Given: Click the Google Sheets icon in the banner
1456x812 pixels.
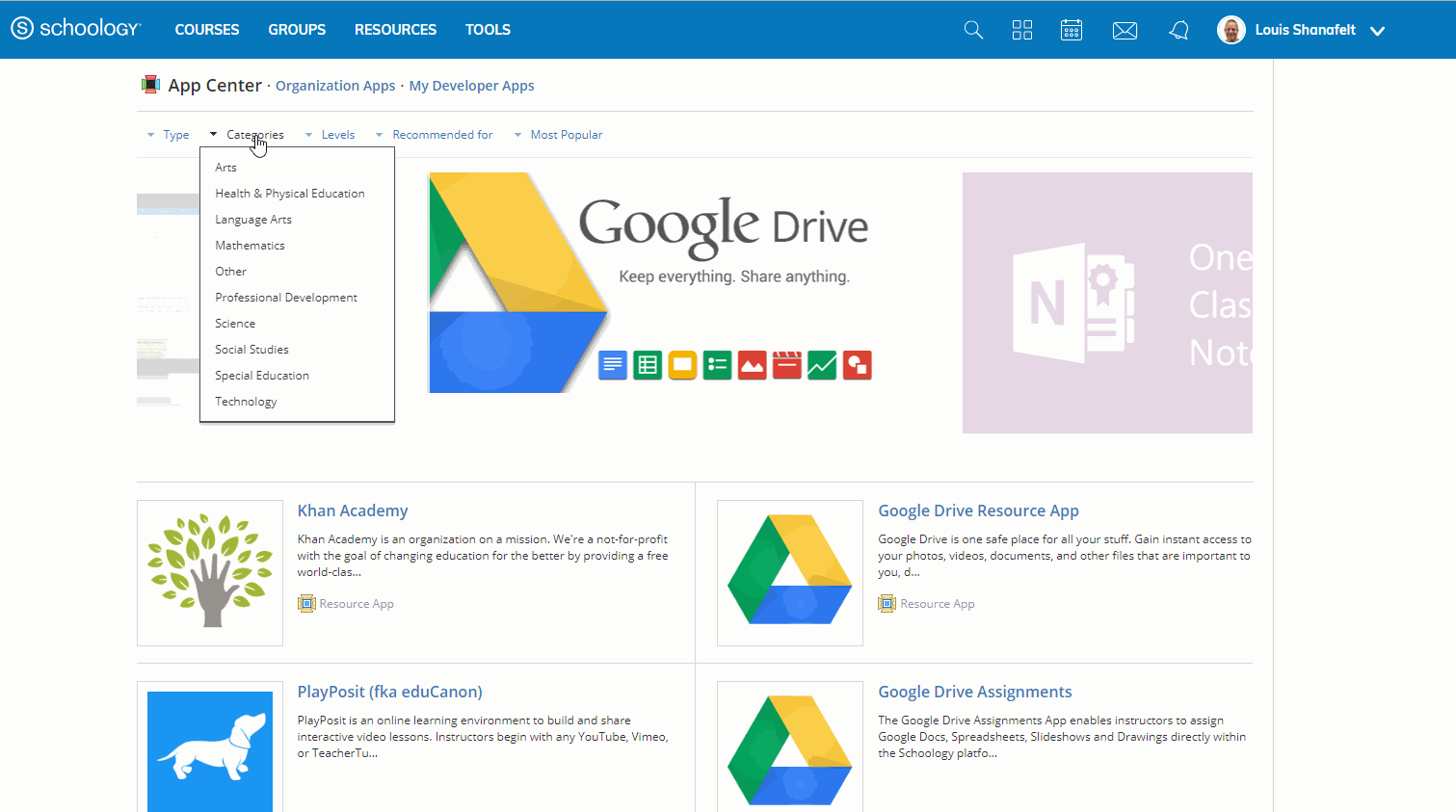Looking at the screenshot, I should (x=648, y=365).
